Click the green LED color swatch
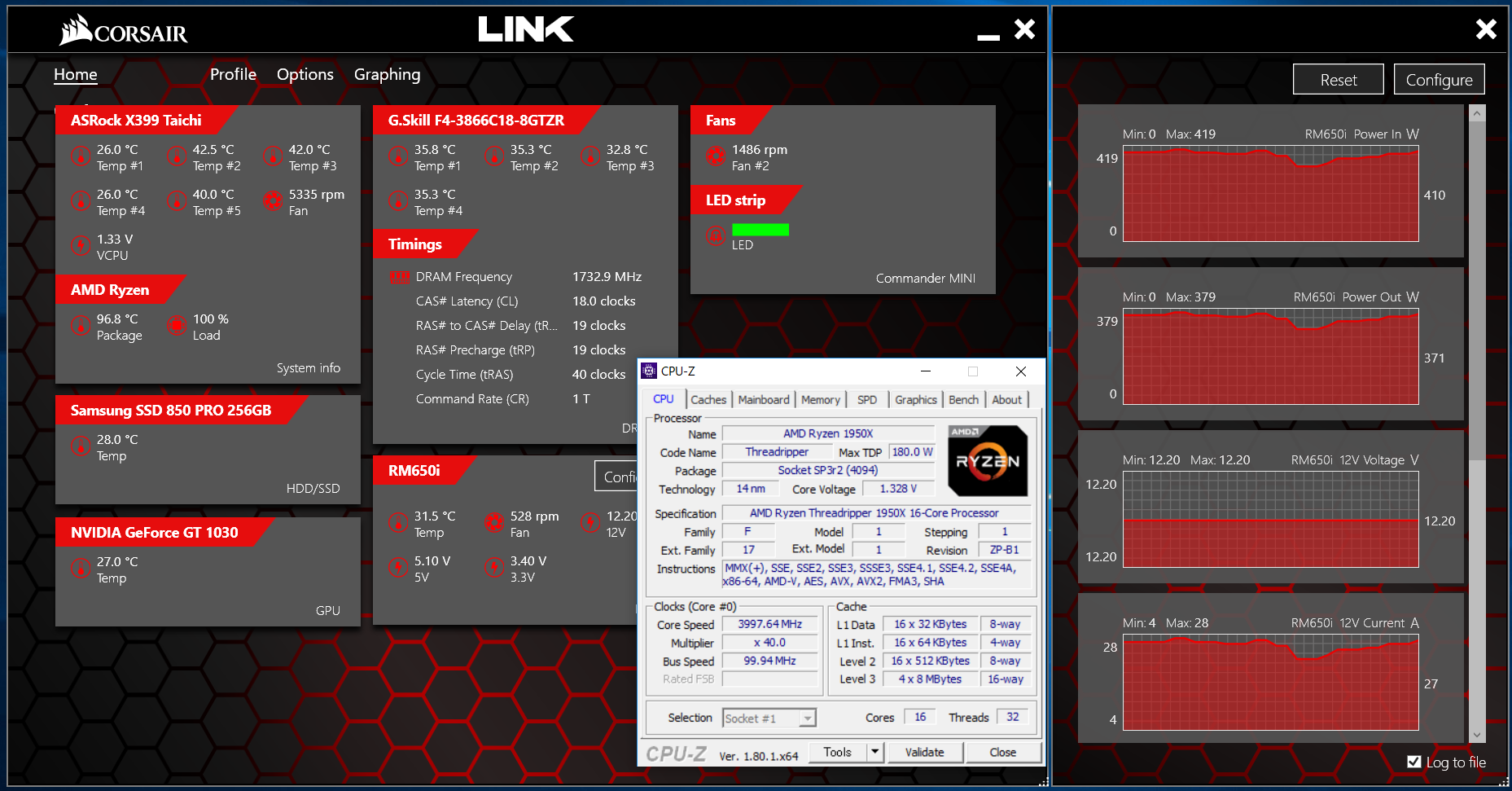 point(760,230)
